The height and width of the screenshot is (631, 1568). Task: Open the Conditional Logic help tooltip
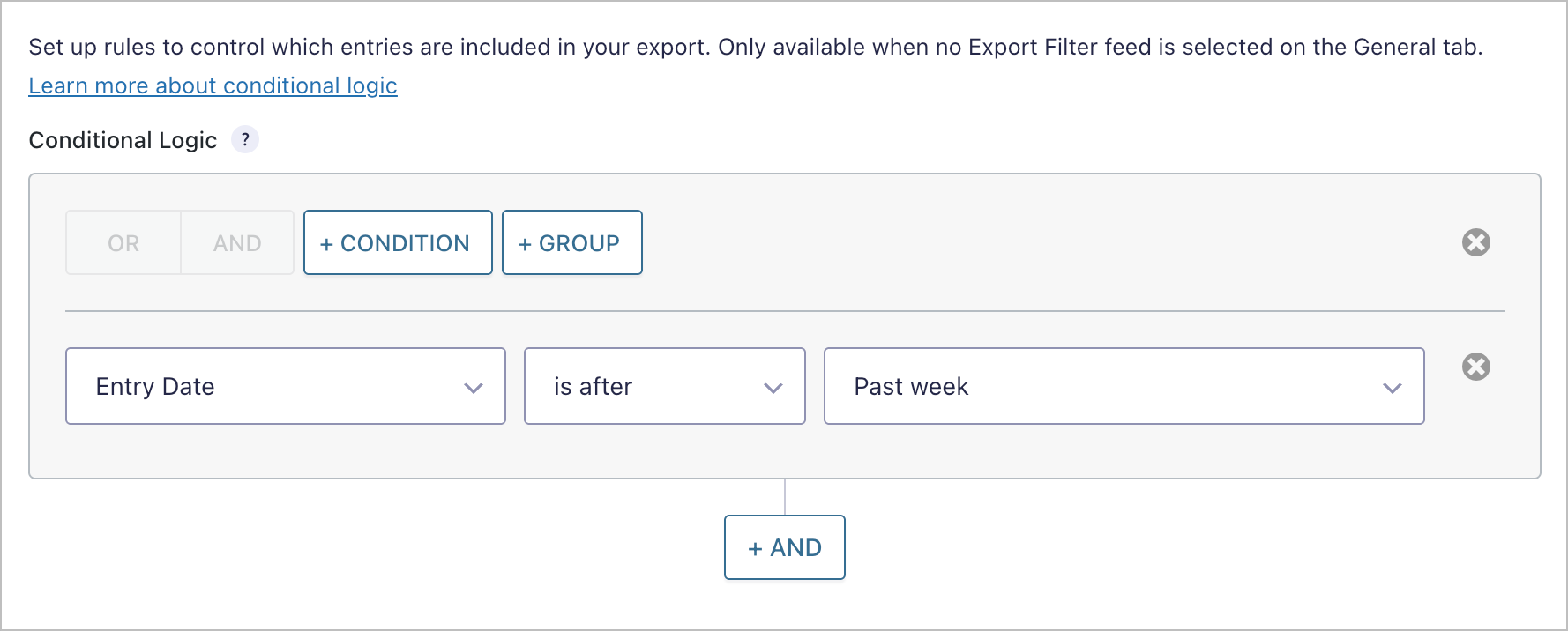pyautogui.click(x=245, y=139)
